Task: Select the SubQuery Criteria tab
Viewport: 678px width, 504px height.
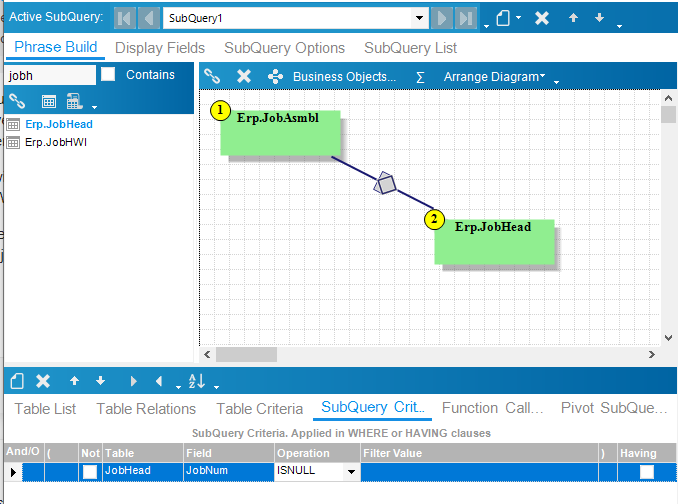Action: [373, 408]
